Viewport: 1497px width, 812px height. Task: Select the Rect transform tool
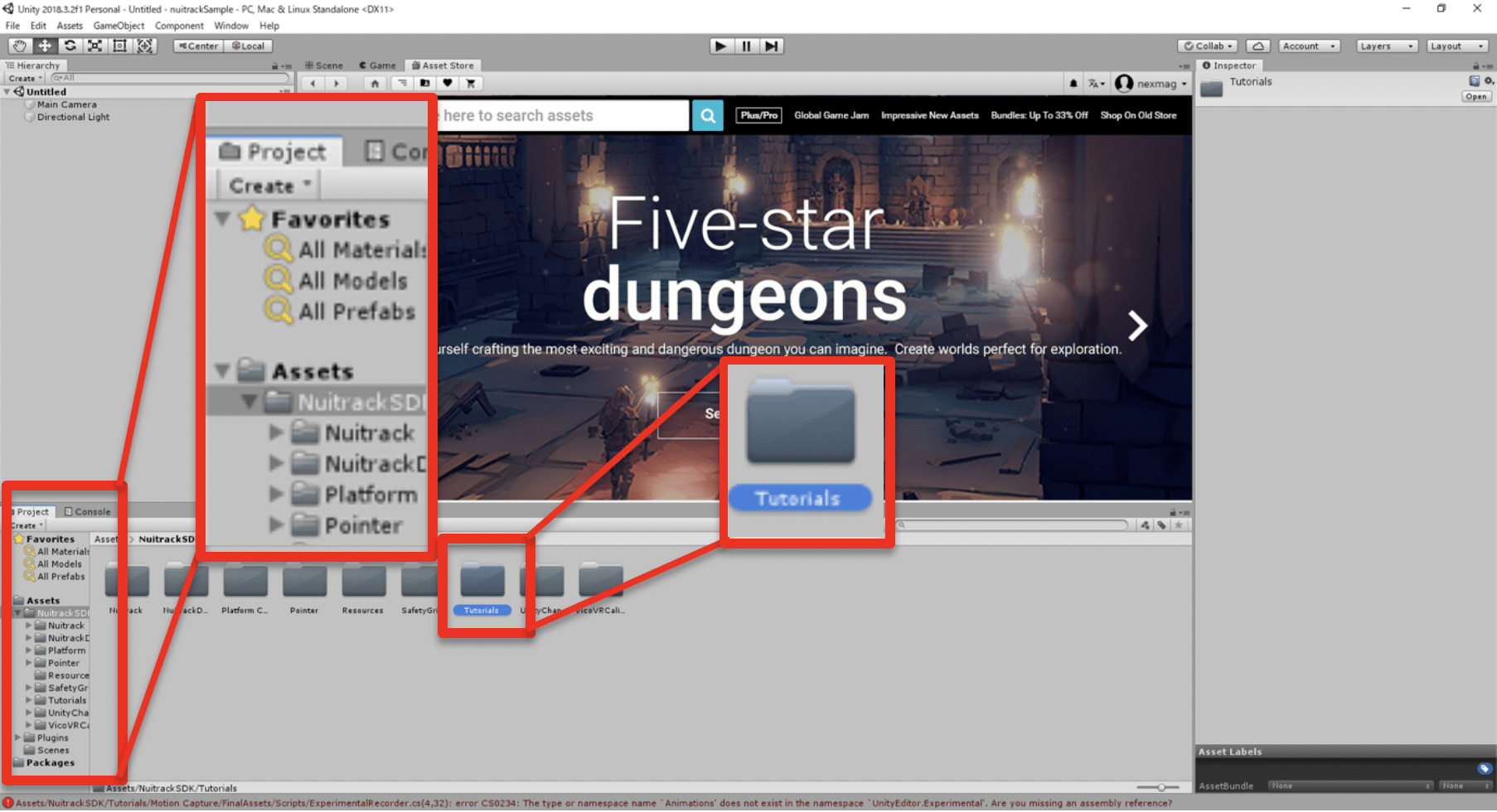click(119, 46)
